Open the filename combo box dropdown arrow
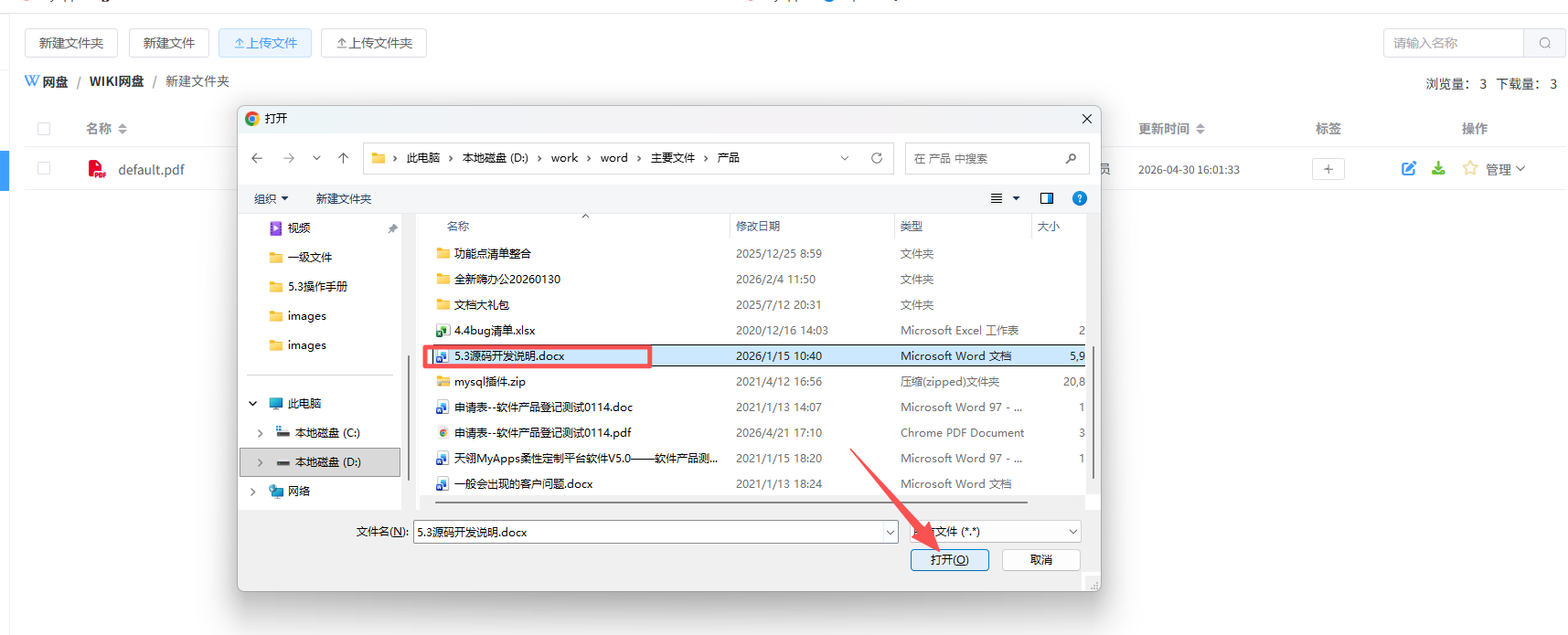Screen dimensions: 1568x635 coord(891,532)
